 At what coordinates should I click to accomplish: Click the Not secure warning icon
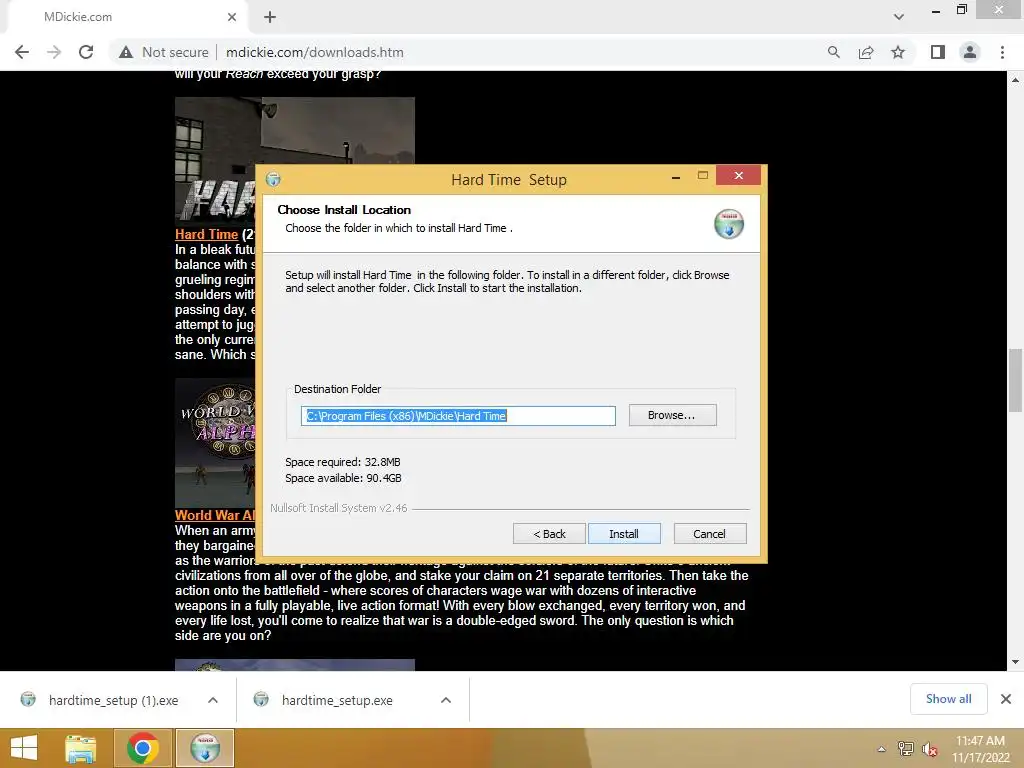(125, 52)
